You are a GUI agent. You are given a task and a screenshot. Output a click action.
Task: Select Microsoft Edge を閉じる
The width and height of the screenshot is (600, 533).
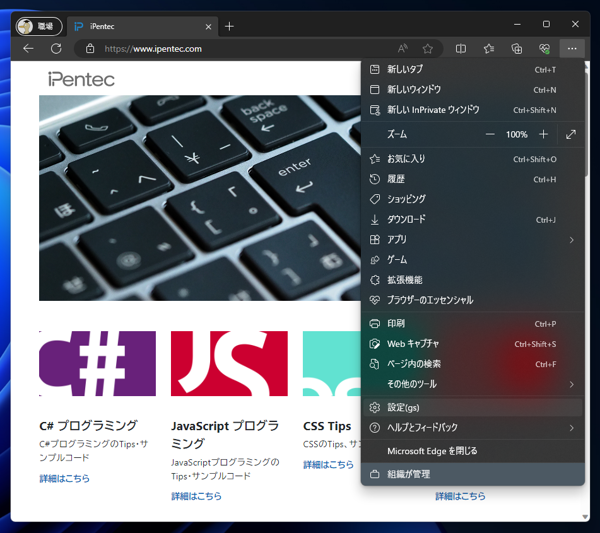[x=473, y=451]
